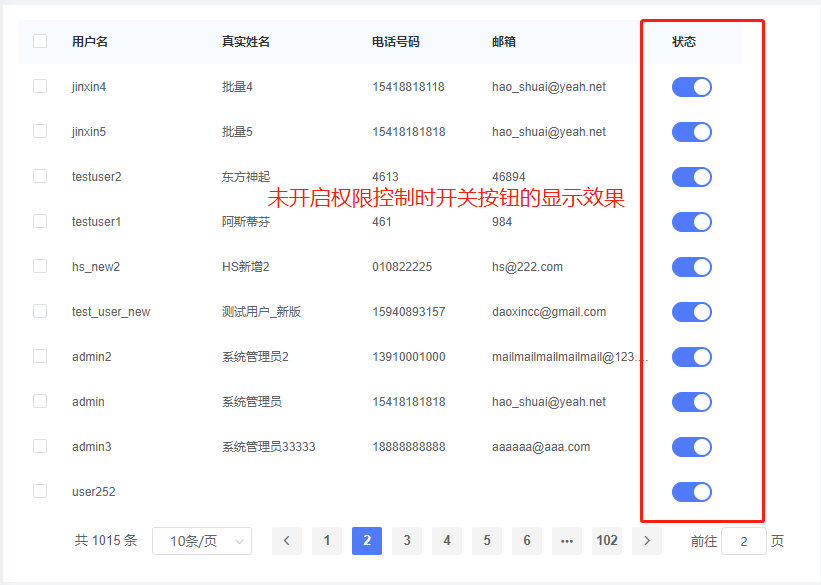Open page 6 of results
The height and width of the screenshot is (585, 821).
(527, 541)
